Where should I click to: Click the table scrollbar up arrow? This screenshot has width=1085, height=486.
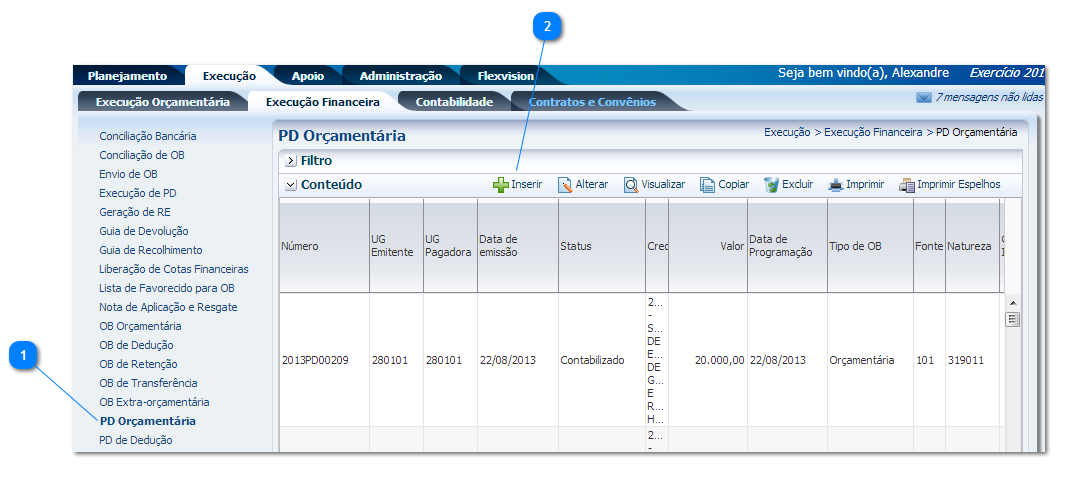click(1012, 302)
